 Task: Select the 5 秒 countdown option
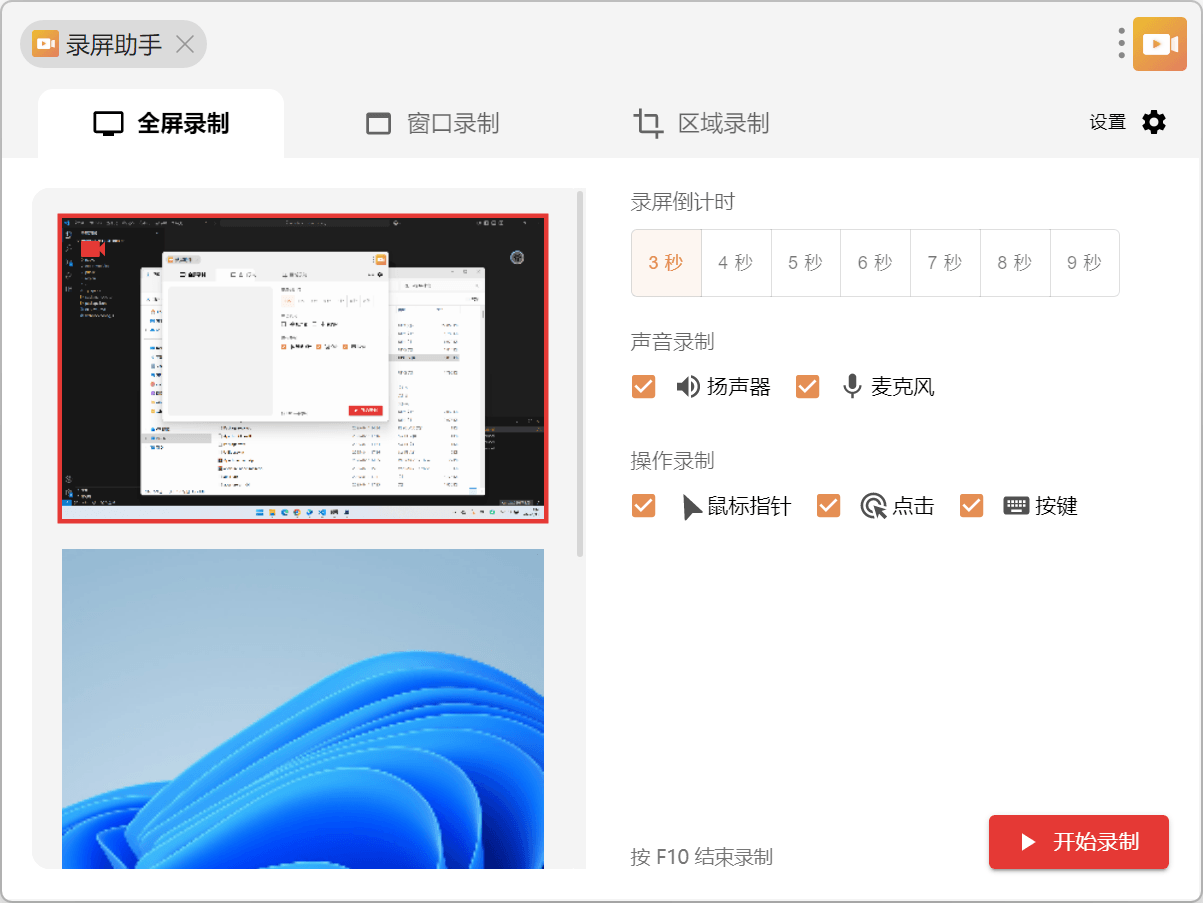[806, 263]
